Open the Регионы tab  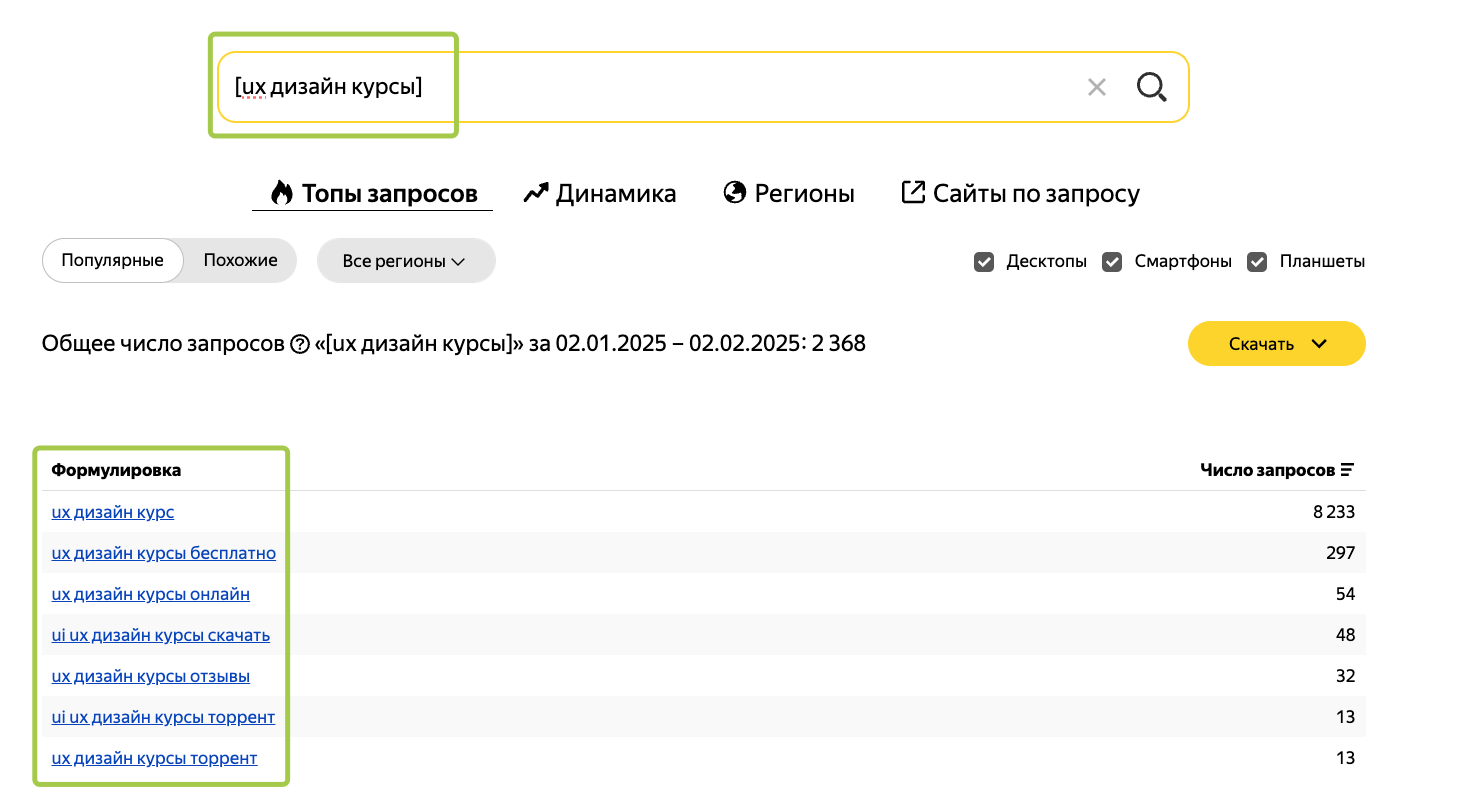[x=789, y=193]
